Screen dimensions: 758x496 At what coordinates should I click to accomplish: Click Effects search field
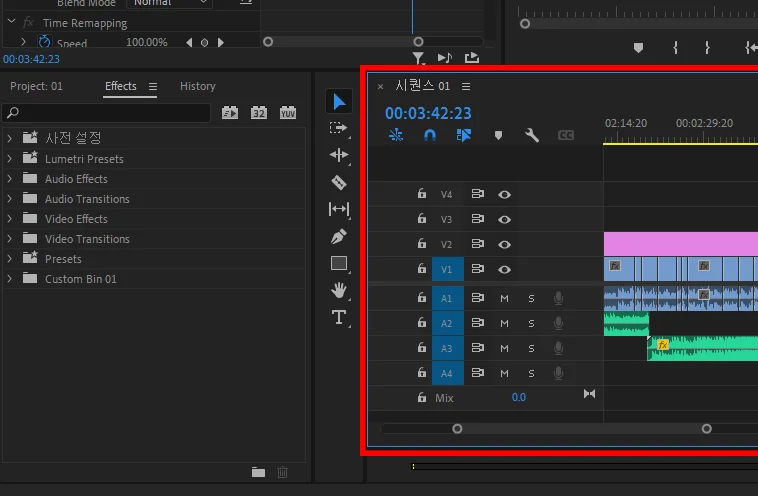click(106, 113)
